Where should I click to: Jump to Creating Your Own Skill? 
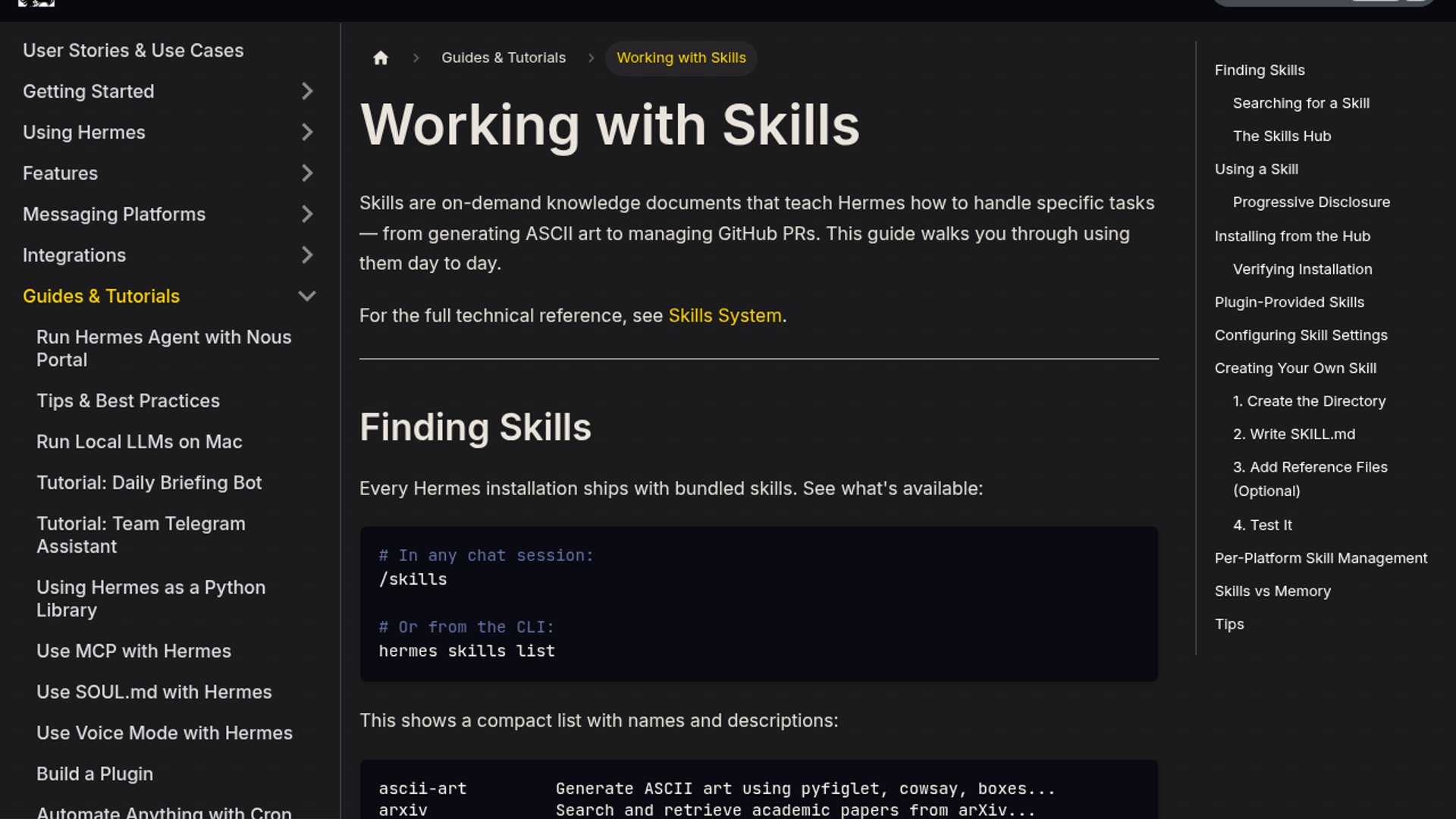1296,369
